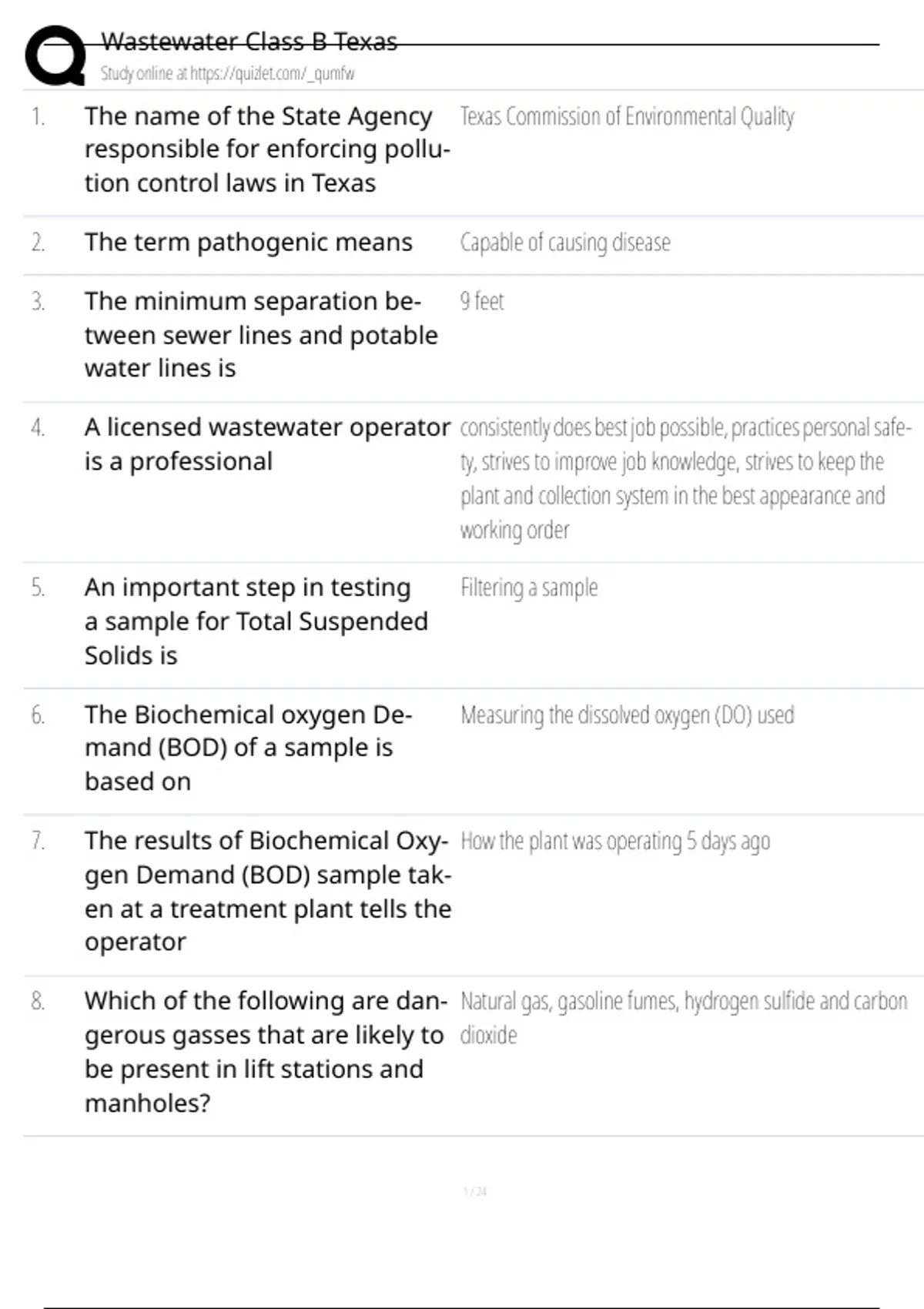Select Biochemical oxygen Demand based-on question
The image size is (924, 1309).
pos(248,748)
